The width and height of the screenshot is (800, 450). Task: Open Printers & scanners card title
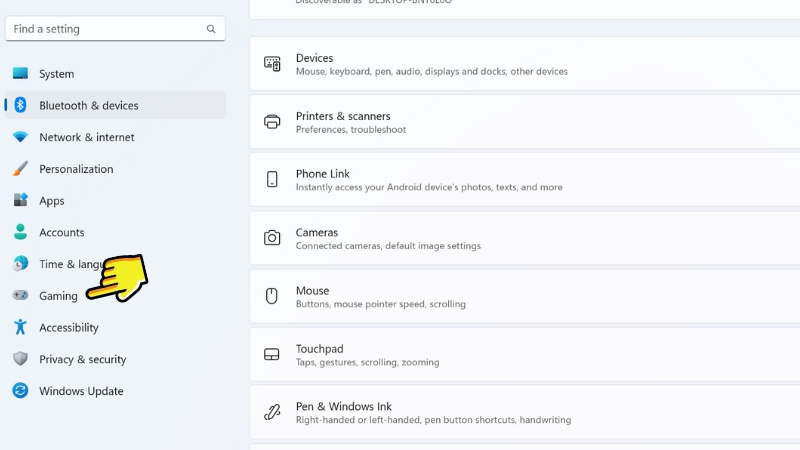[343, 116]
